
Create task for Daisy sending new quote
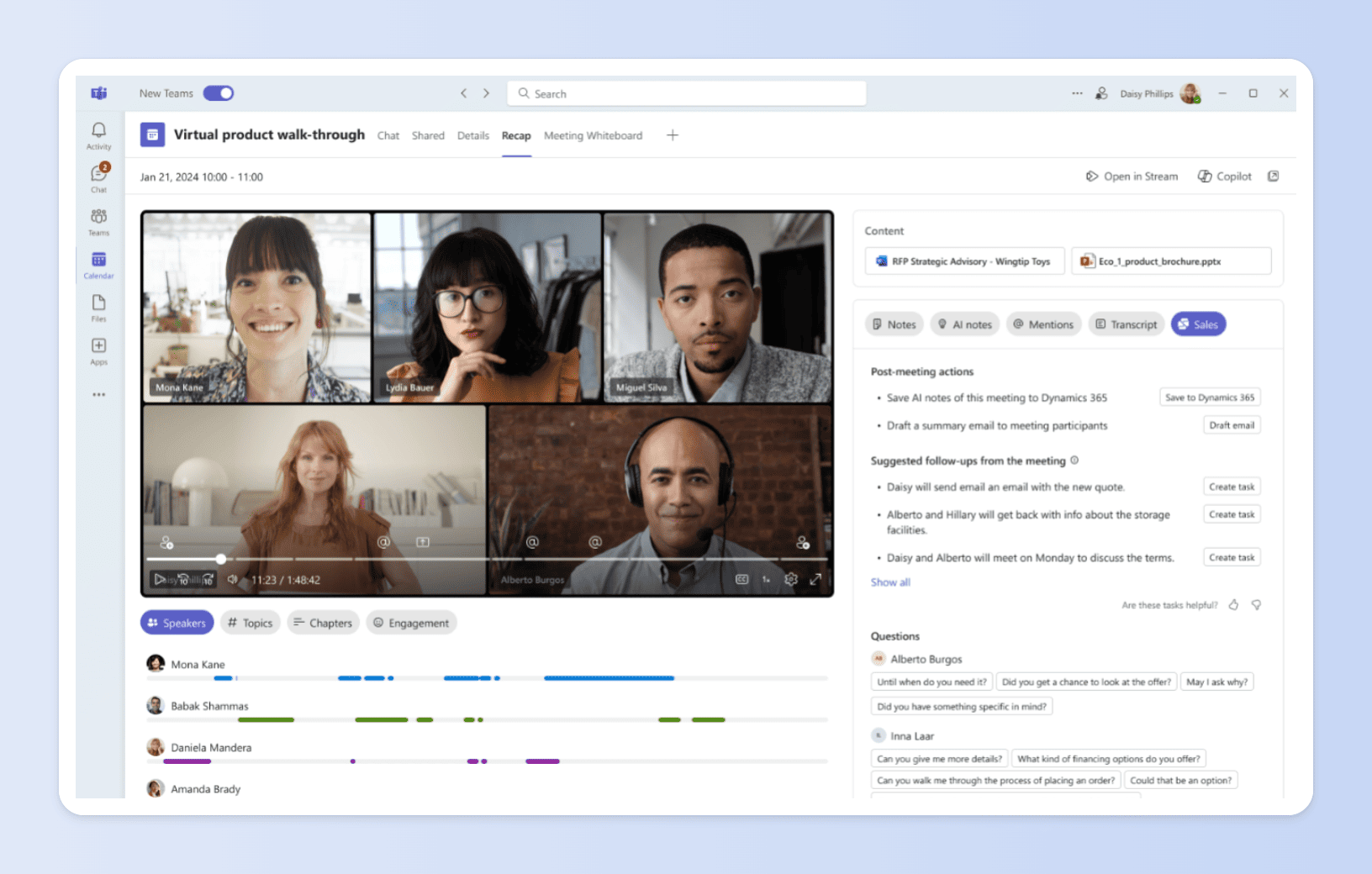[x=1232, y=487]
